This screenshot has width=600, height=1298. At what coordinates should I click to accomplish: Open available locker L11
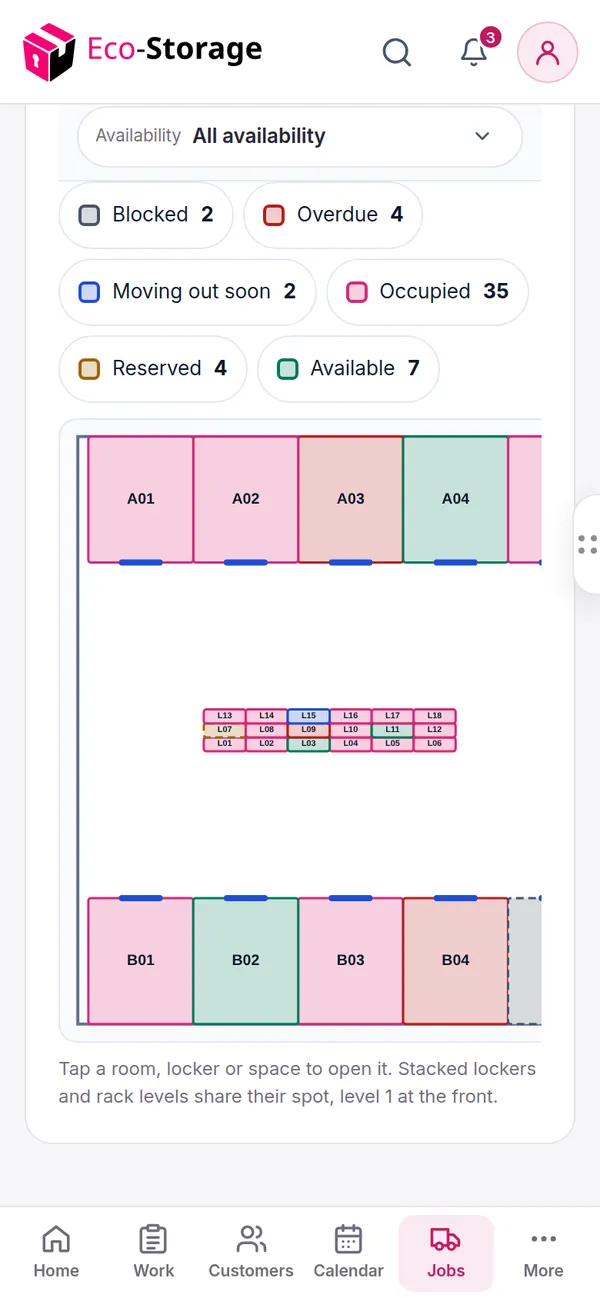(393, 730)
